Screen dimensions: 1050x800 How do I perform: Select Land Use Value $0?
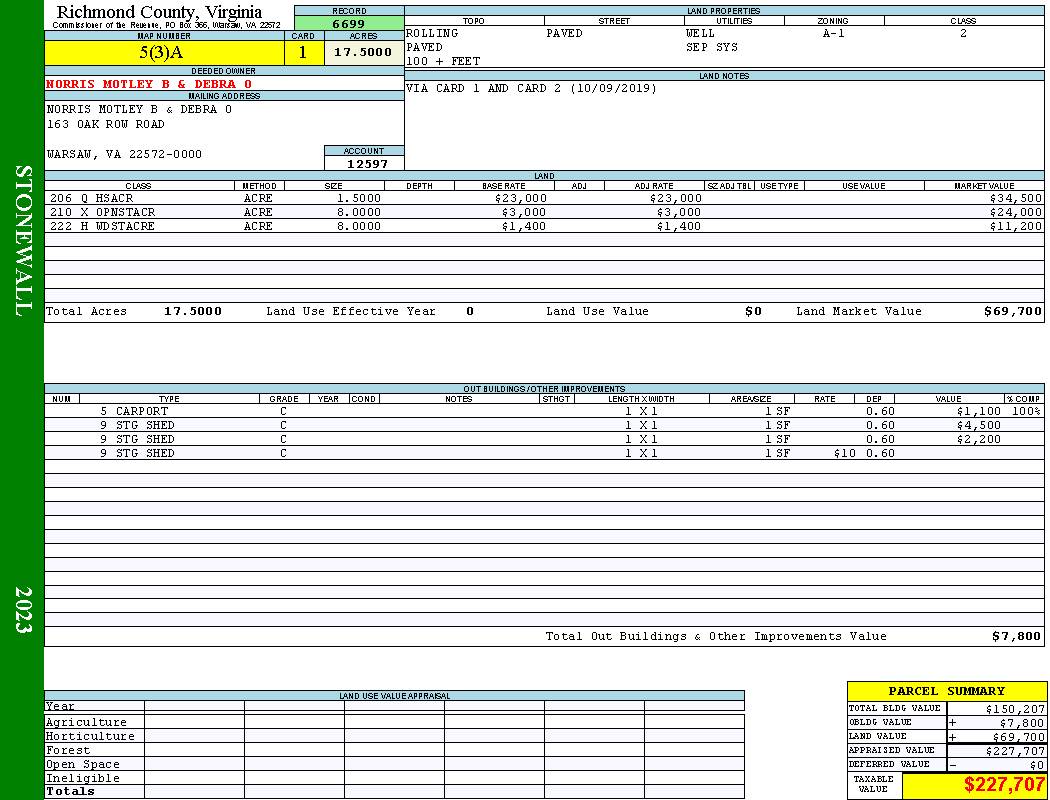[x=753, y=311]
